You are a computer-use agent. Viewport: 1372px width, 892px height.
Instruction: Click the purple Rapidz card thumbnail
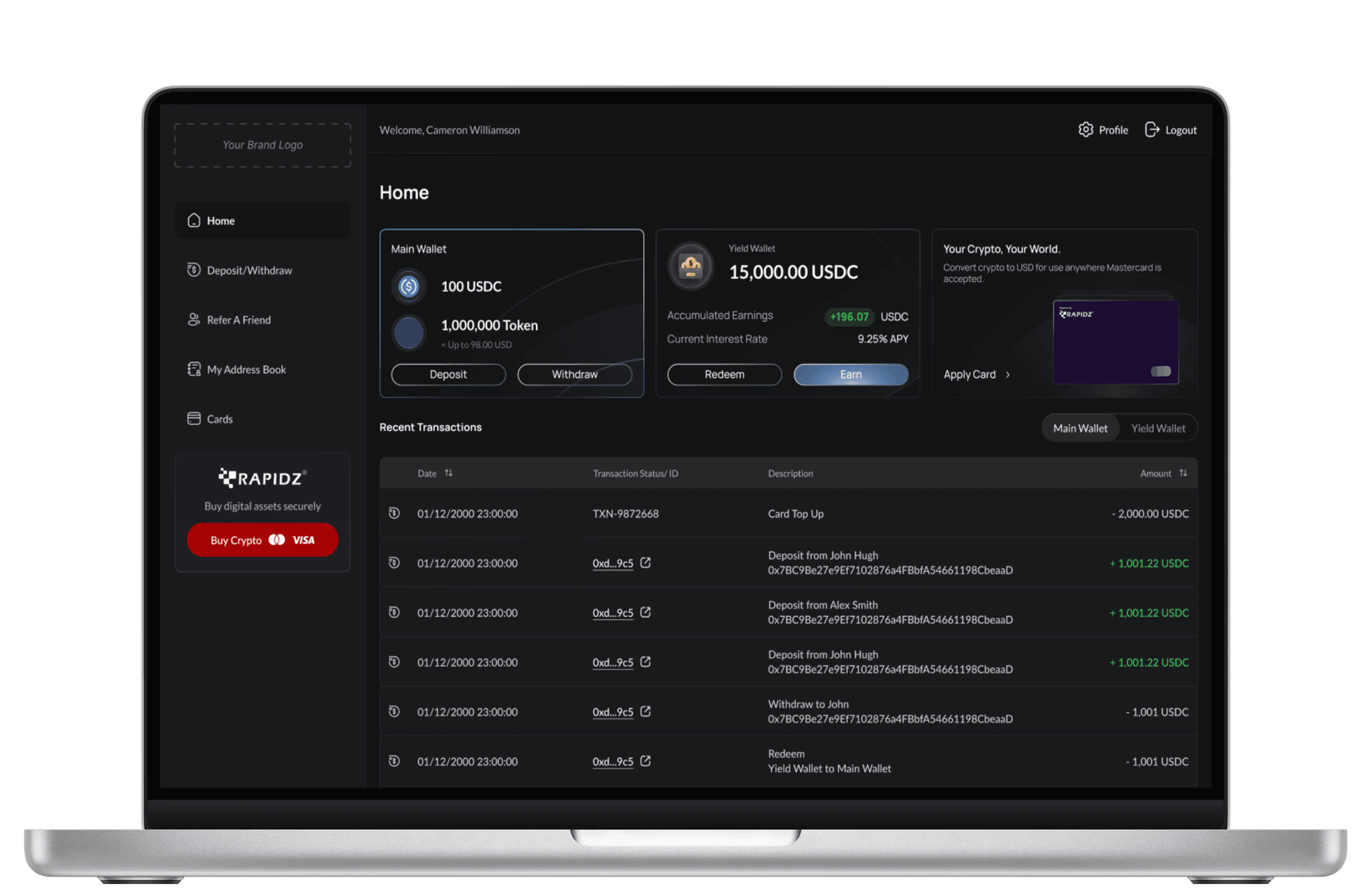pos(1115,342)
